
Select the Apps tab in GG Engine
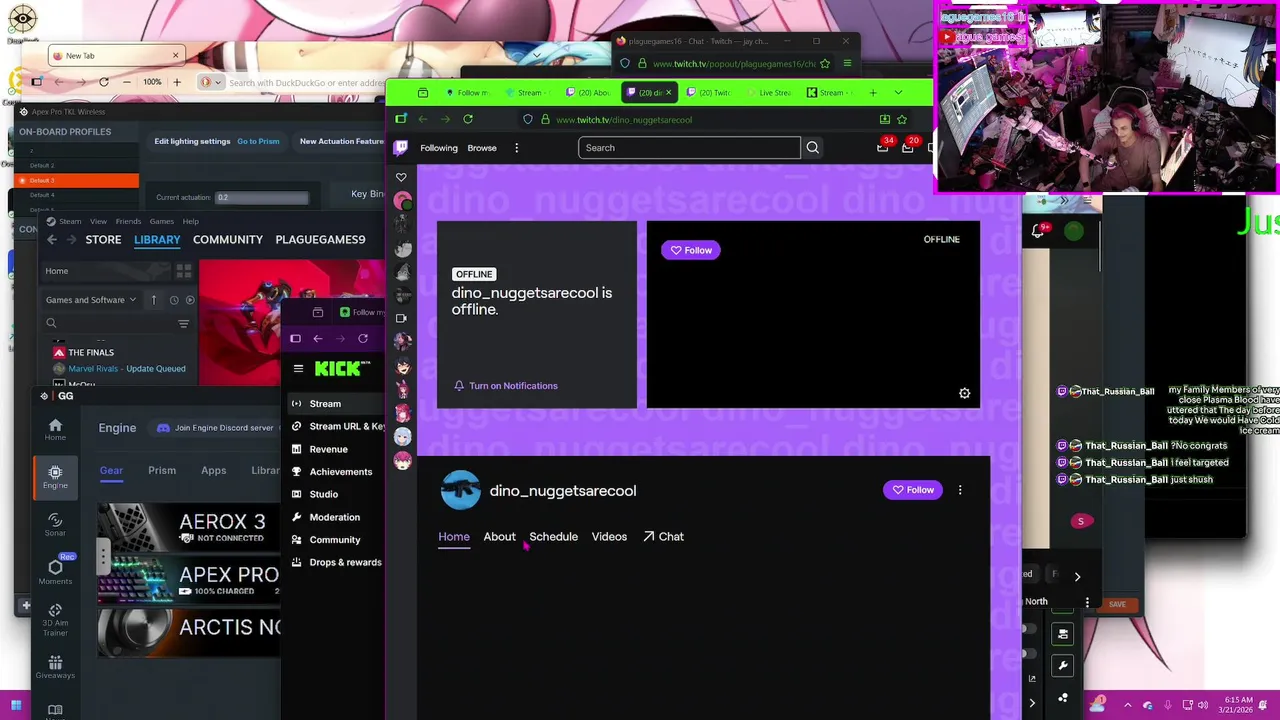[213, 470]
